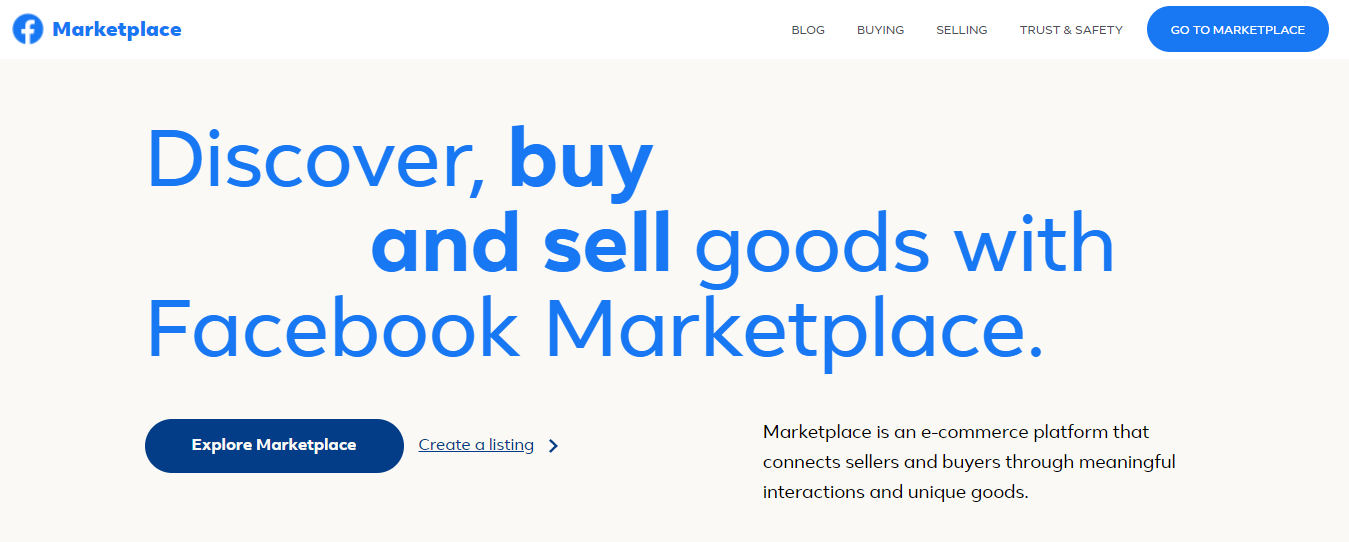Select Trust & Safety in navigation
Viewport: 1349px width, 542px height.
click(x=1071, y=30)
